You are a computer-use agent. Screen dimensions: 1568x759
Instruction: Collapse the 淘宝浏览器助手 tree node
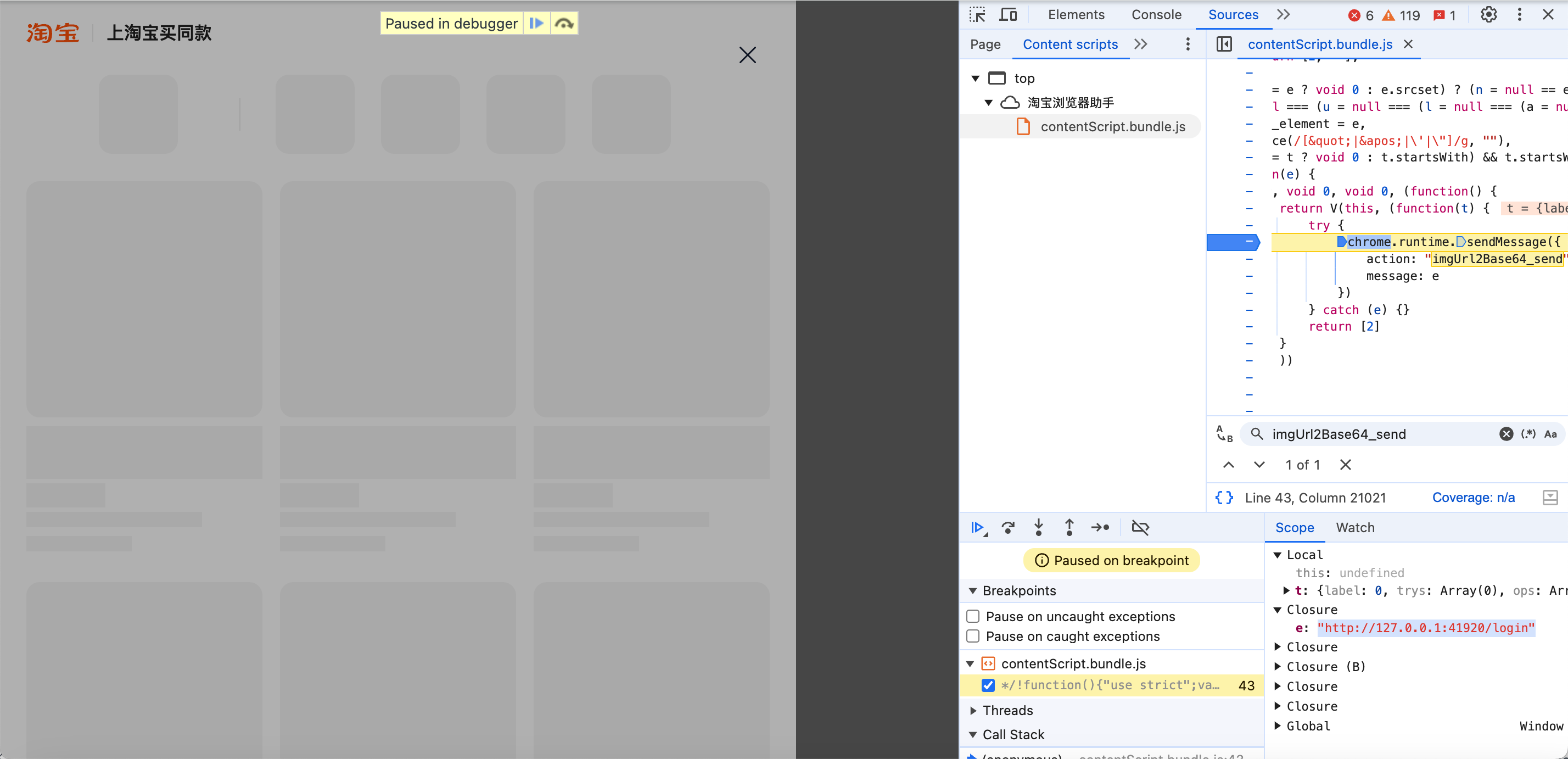(989, 102)
